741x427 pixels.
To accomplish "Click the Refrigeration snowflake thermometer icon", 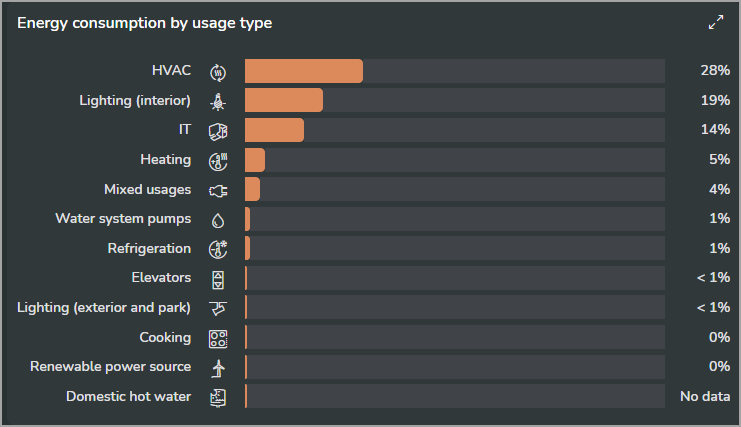I will pyautogui.click(x=218, y=249).
